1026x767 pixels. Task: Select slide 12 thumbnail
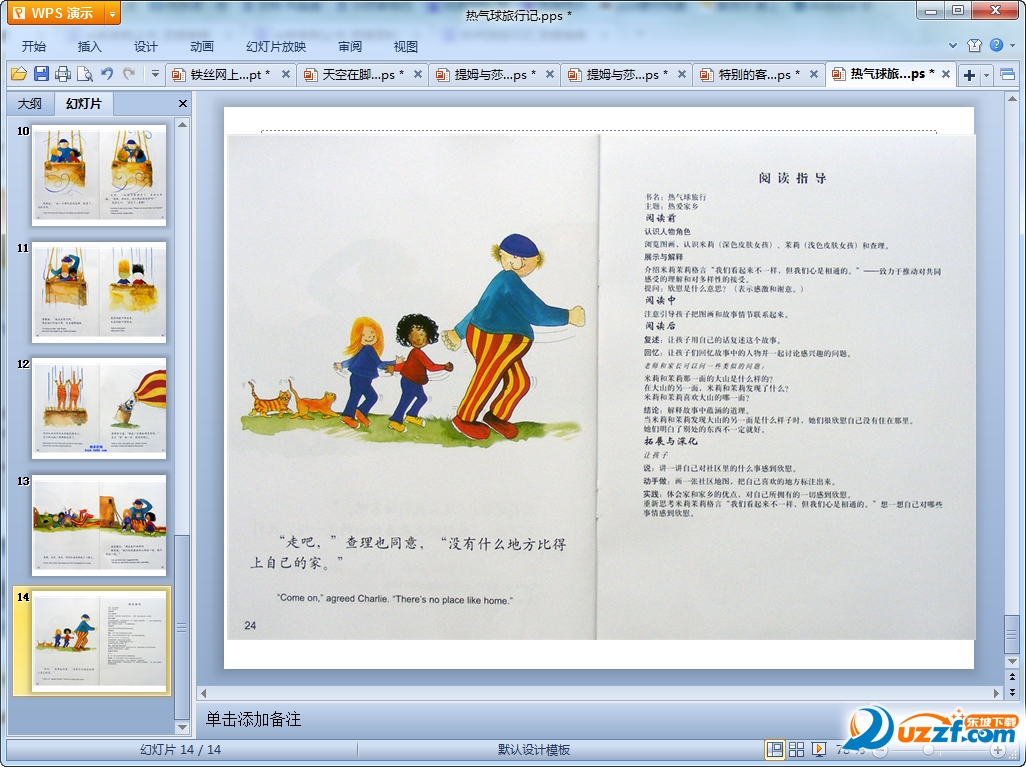click(99, 408)
